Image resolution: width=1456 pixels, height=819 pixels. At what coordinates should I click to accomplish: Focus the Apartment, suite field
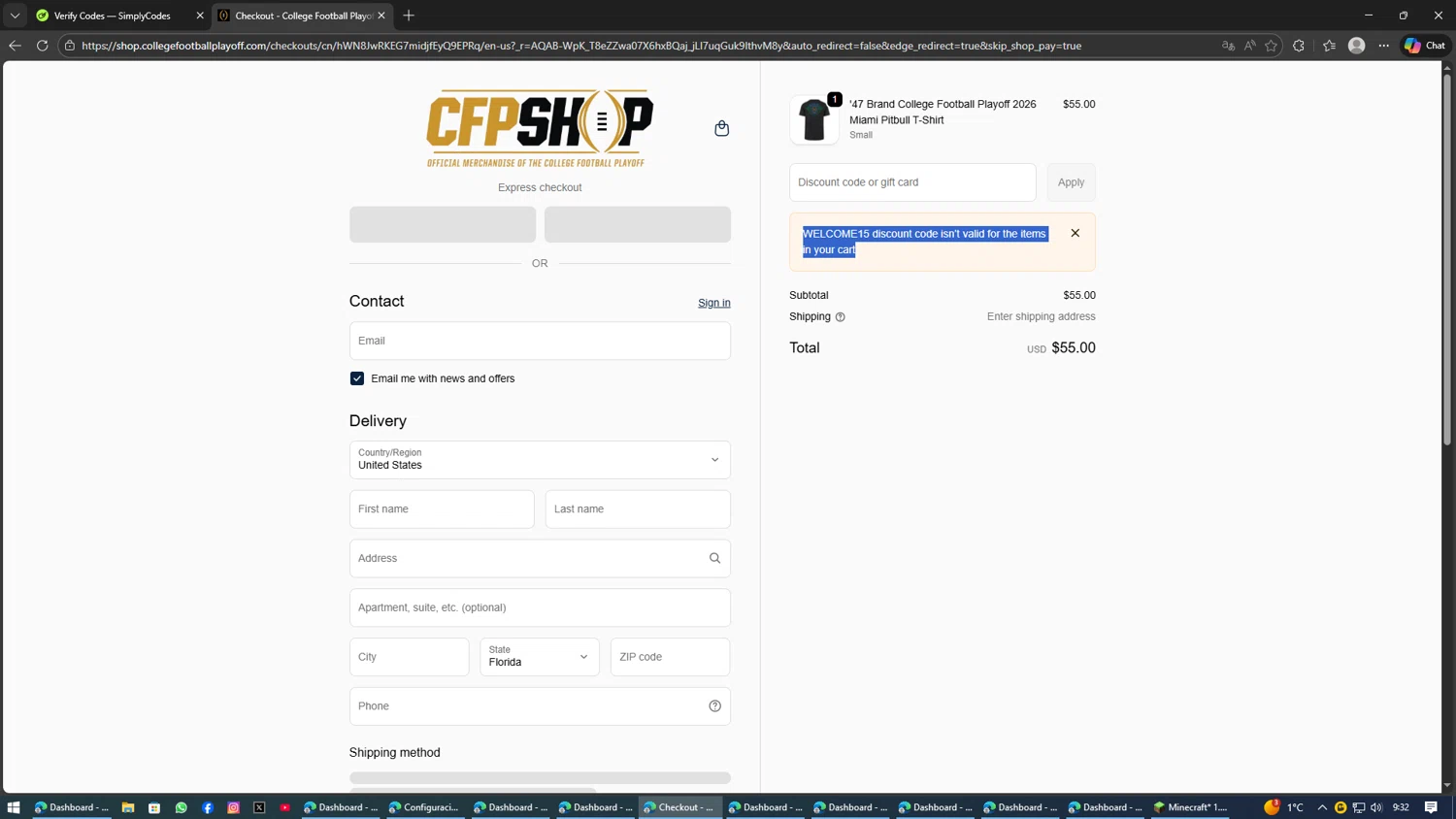(x=540, y=607)
